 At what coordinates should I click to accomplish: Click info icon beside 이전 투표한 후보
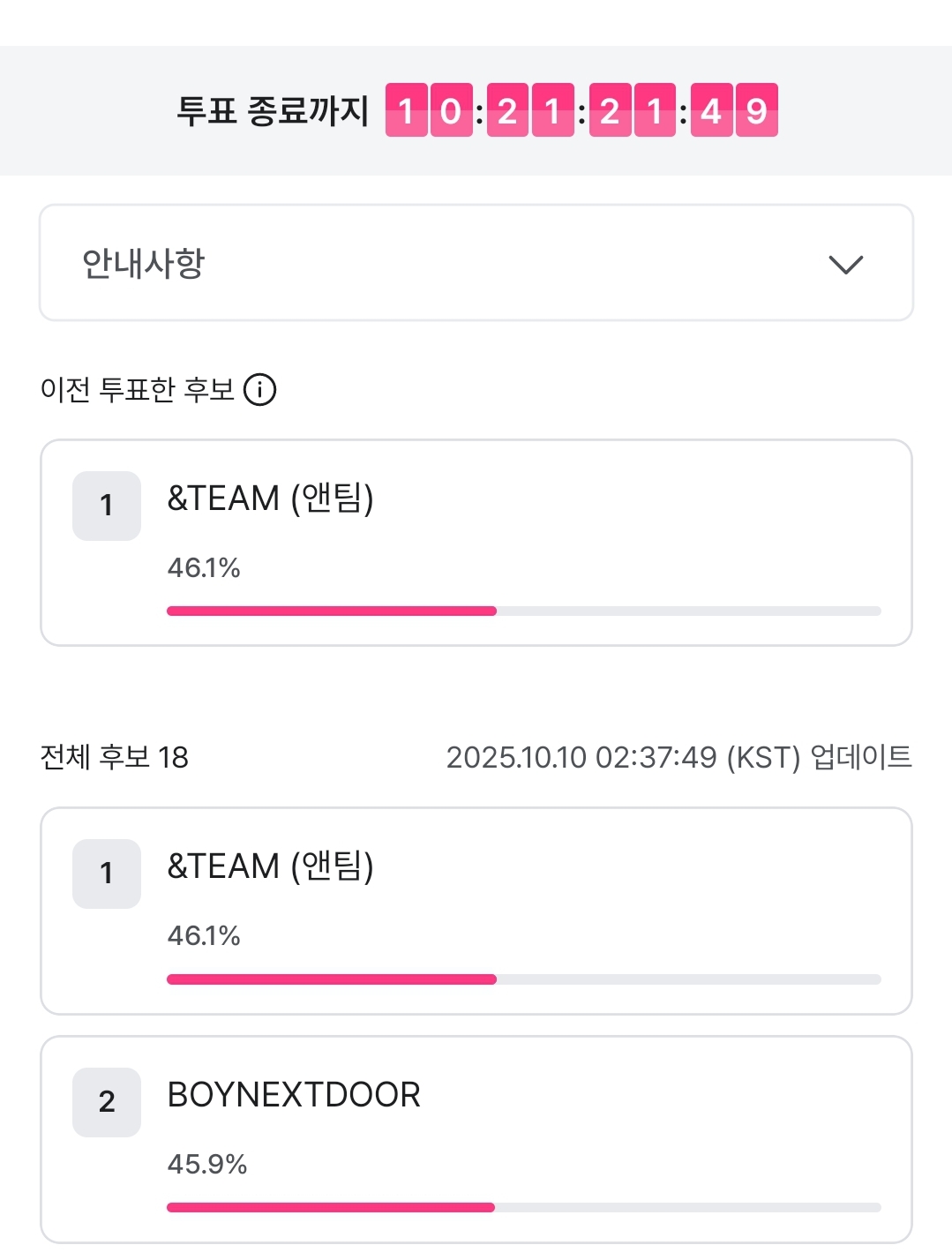click(260, 389)
